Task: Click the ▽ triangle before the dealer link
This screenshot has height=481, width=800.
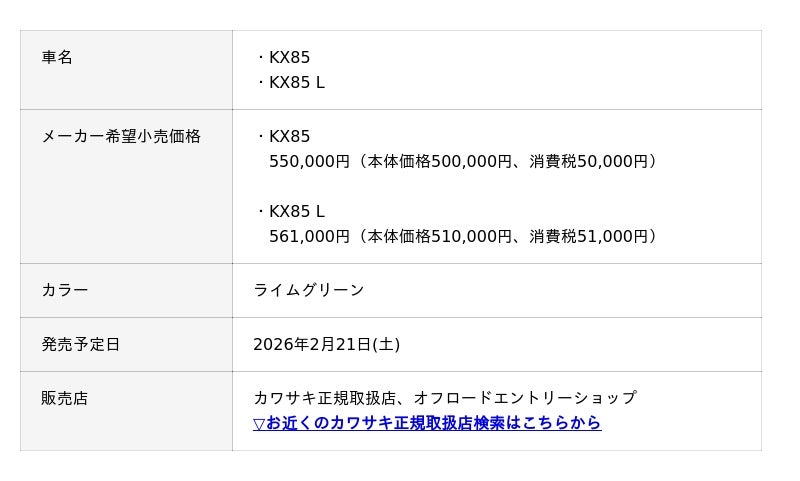Action: point(259,424)
